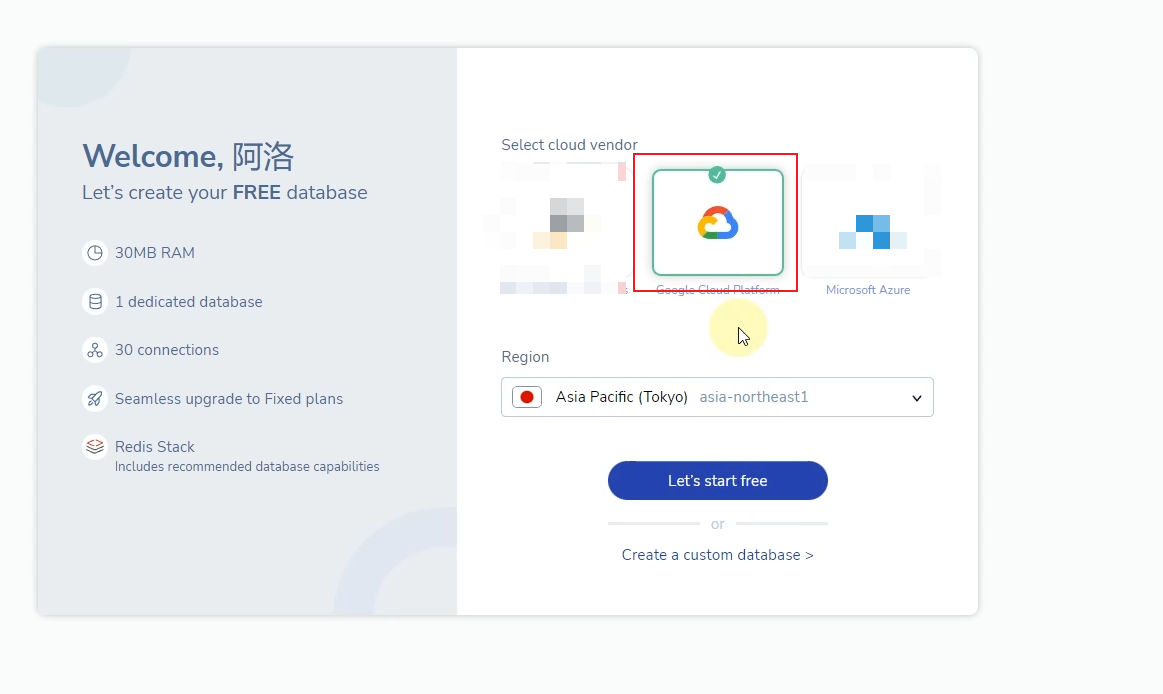Click the rocket icon for Seamless upgrade
This screenshot has height=694, width=1163.
coord(95,399)
